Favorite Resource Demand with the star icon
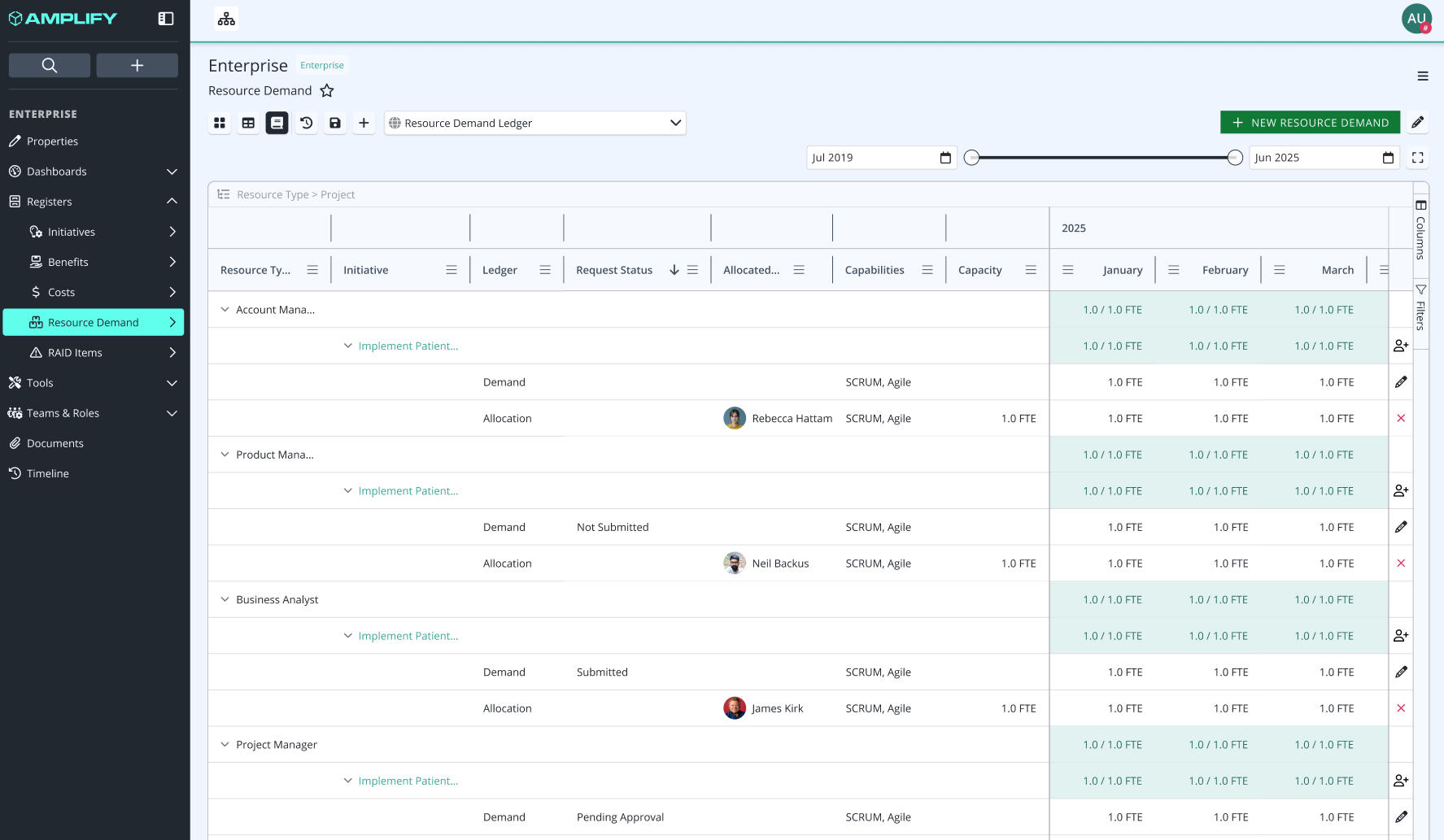1444x840 pixels. point(327,90)
